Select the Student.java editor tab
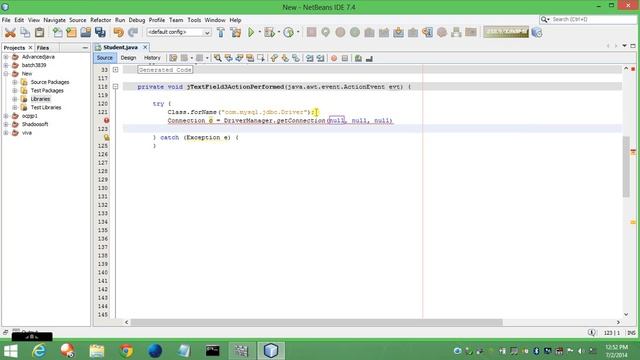The height and width of the screenshot is (360, 640). [x=120, y=47]
